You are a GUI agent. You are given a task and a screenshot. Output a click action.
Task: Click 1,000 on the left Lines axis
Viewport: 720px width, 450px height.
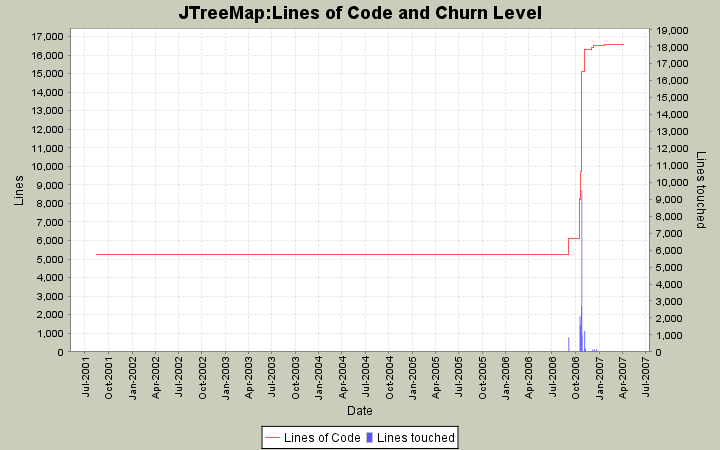pyautogui.click(x=50, y=333)
